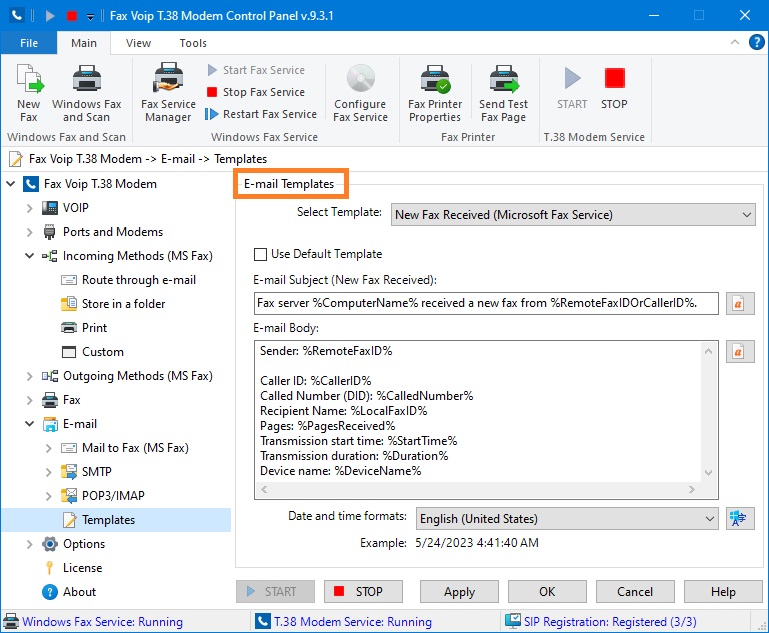Click ribbon START T.38 Modem Service
Image resolution: width=769 pixels, height=633 pixels.
point(572,88)
